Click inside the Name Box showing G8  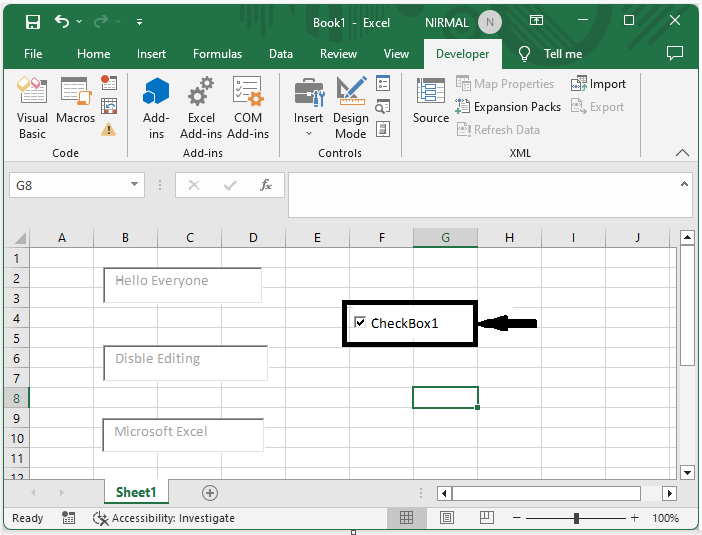[x=69, y=185]
